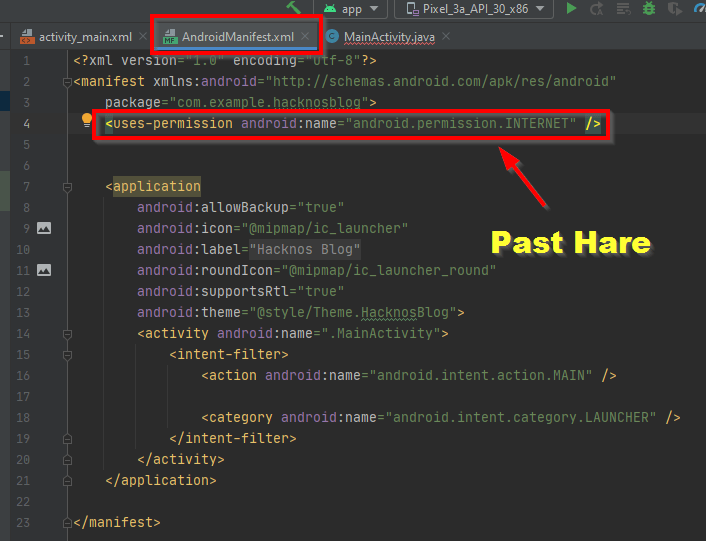
Task: Click the @mipmap/ic_launcher_round value
Action: tap(389, 270)
